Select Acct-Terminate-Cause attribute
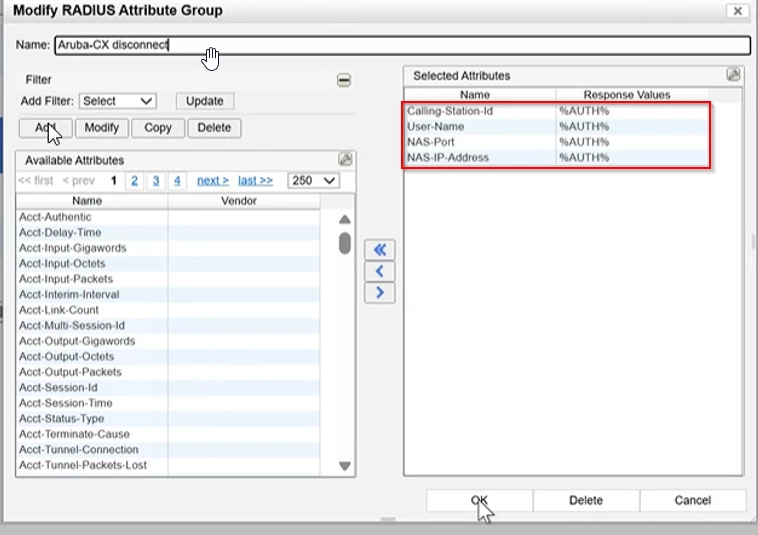The image size is (758, 535). [168, 434]
